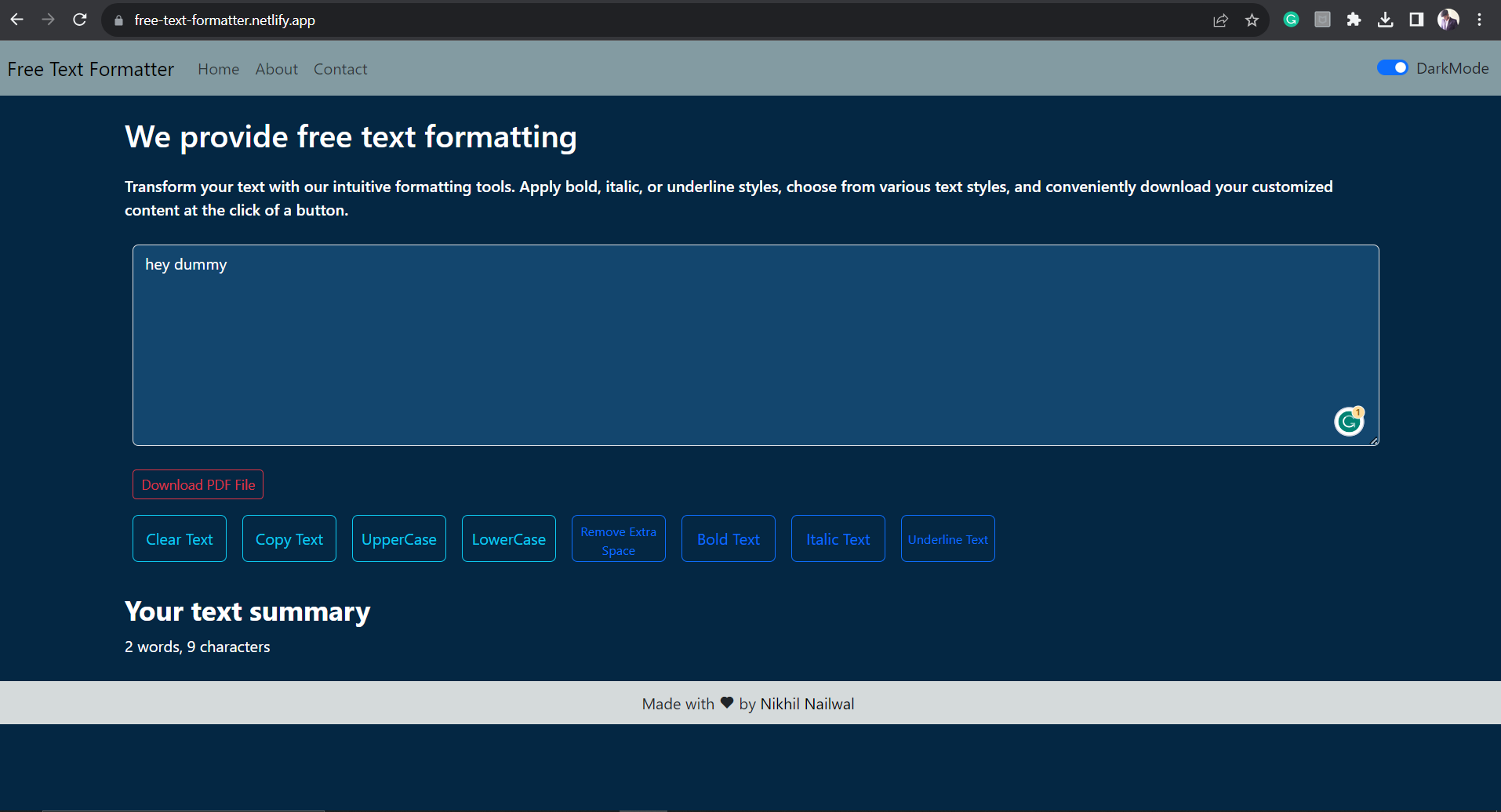Open browser downloads icon
This screenshot has width=1501, height=812.
[x=1385, y=20]
